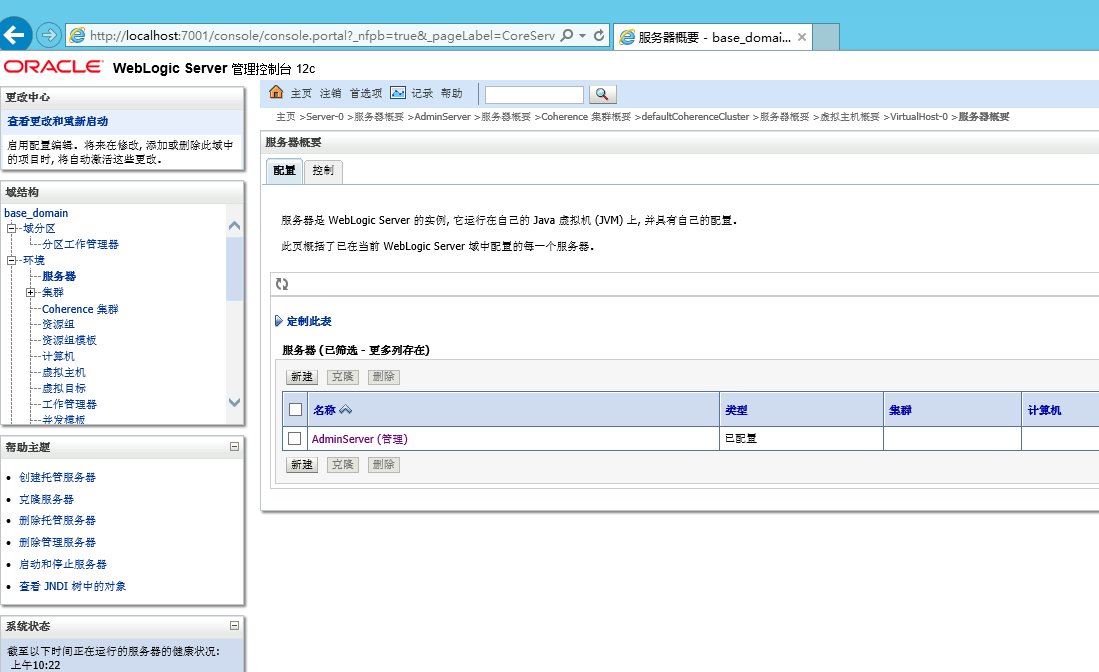The image size is (1099, 672).
Task: Close the 服务器概要 browser tab
Action: click(x=802, y=37)
